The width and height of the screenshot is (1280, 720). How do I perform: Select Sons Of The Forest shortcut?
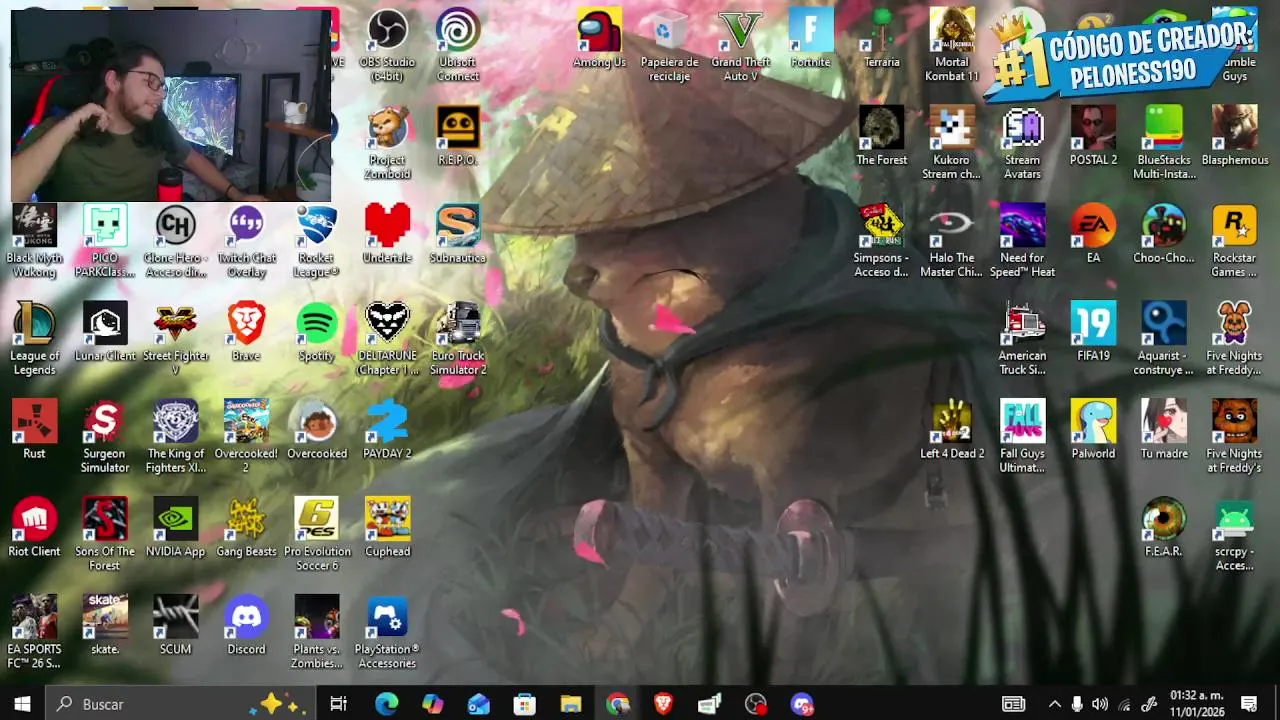[x=105, y=535]
